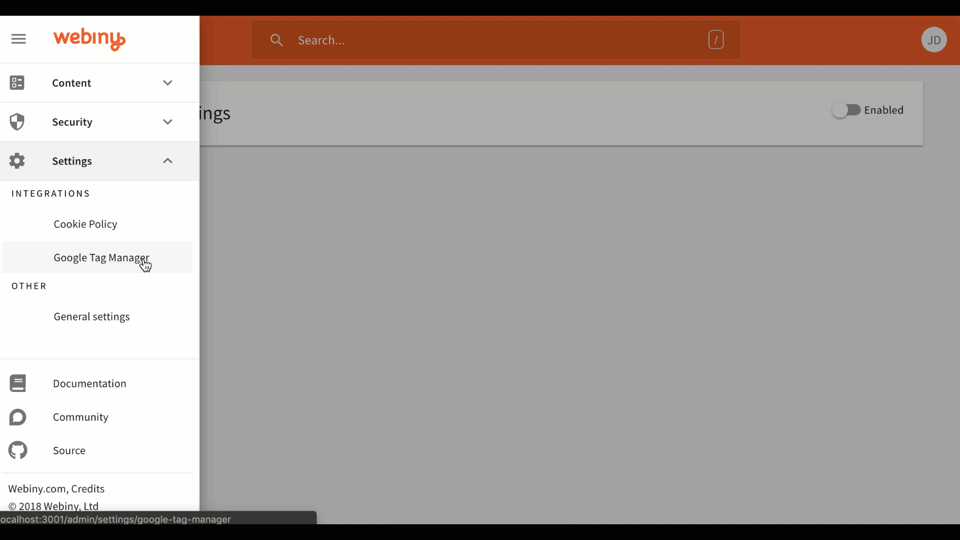The width and height of the screenshot is (960, 540).
Task: Click the hamburger menu icon
Action: pos(18,39)
